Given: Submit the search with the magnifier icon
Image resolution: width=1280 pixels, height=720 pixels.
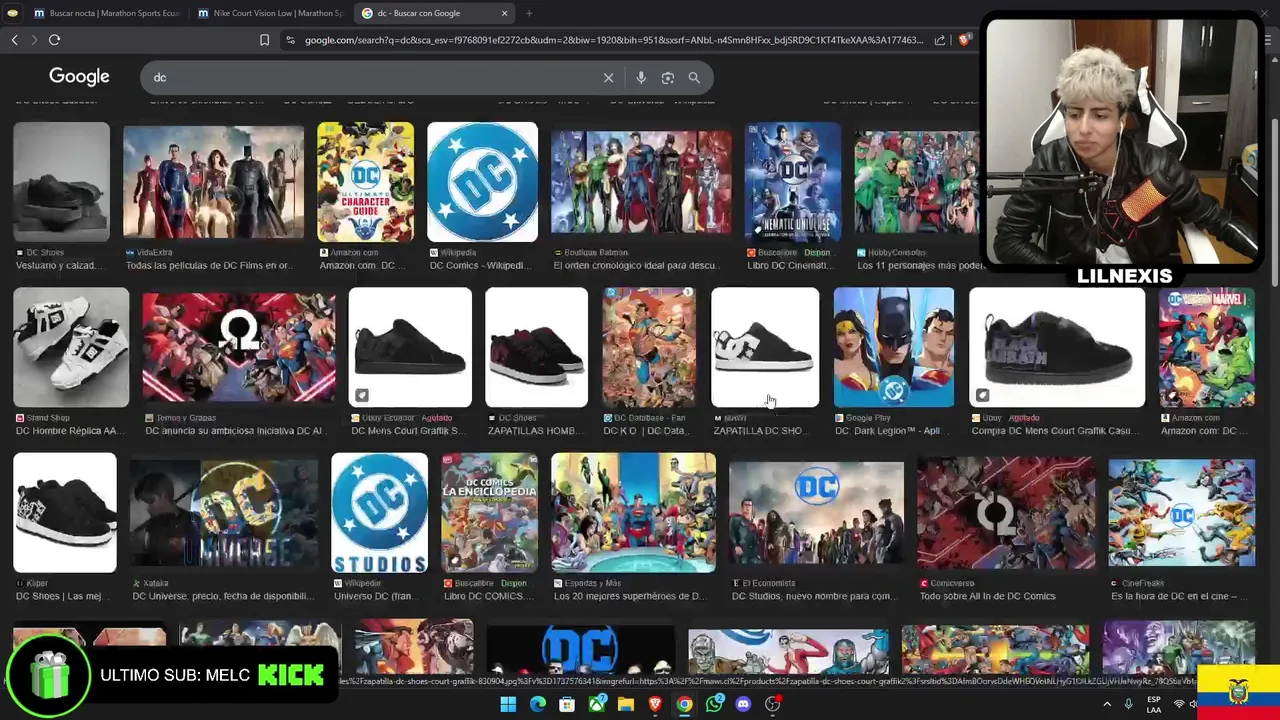Looking at the screenshot, I should pos(694,77).
